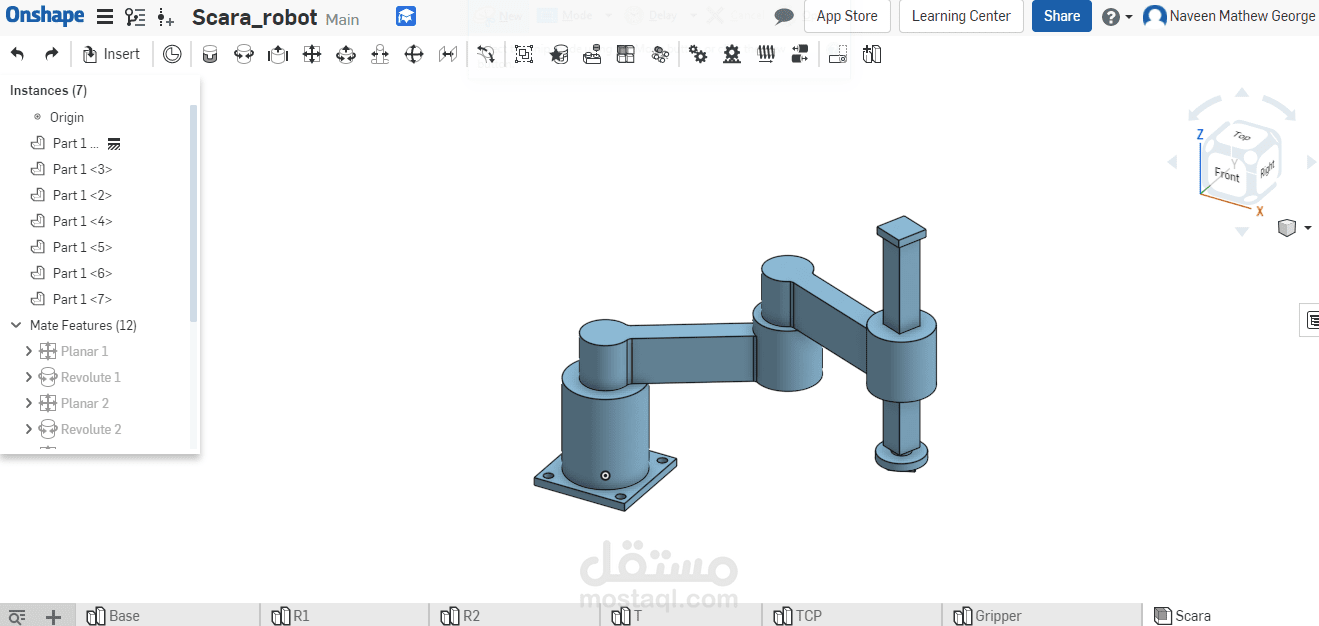Select the Planar mate tool
This screenshot has width=1319, height=626.
tap(312, 54)
